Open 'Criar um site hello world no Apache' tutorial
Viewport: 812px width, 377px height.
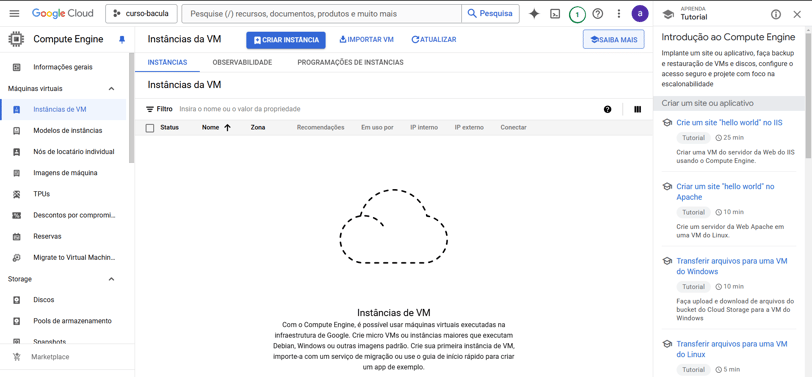point(725,192)
